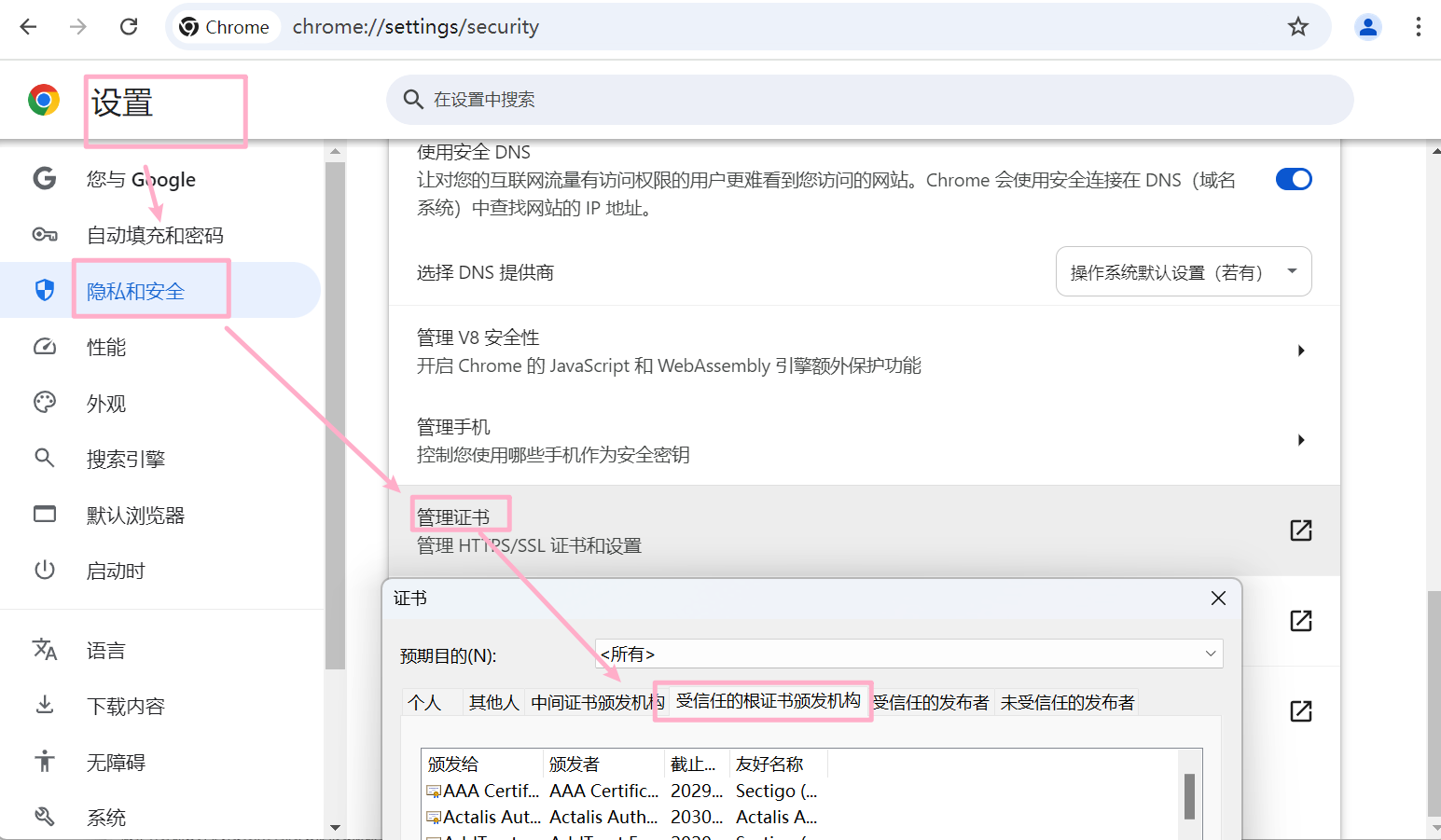Open the 预期目的 dropdown list
The height and width of the screenshot is (840, 1441).
point(909,654)
